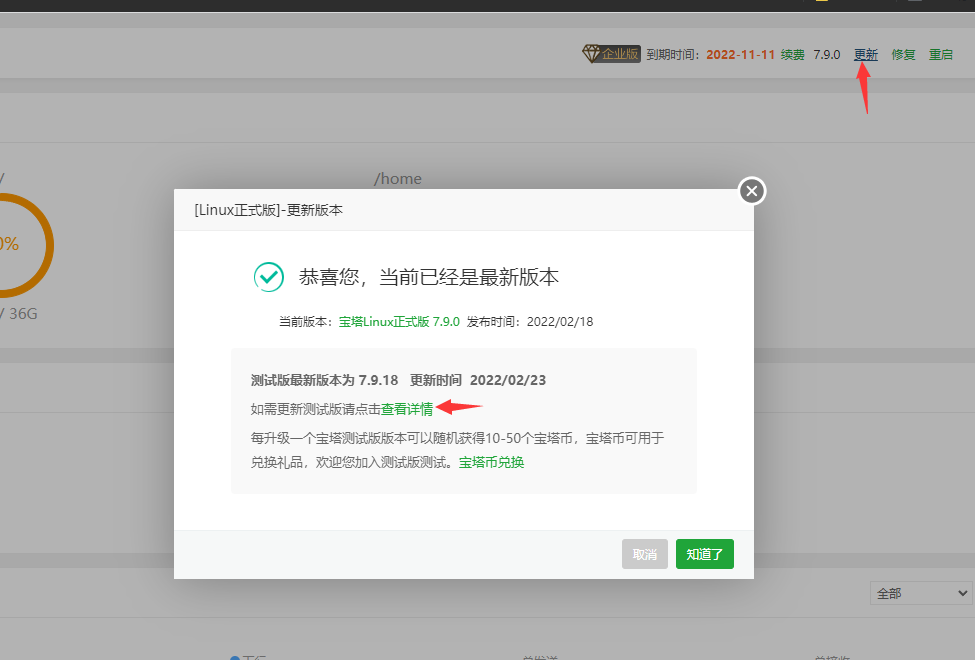
Task: Click the 更新 link in header
Action: pos(866,55)
